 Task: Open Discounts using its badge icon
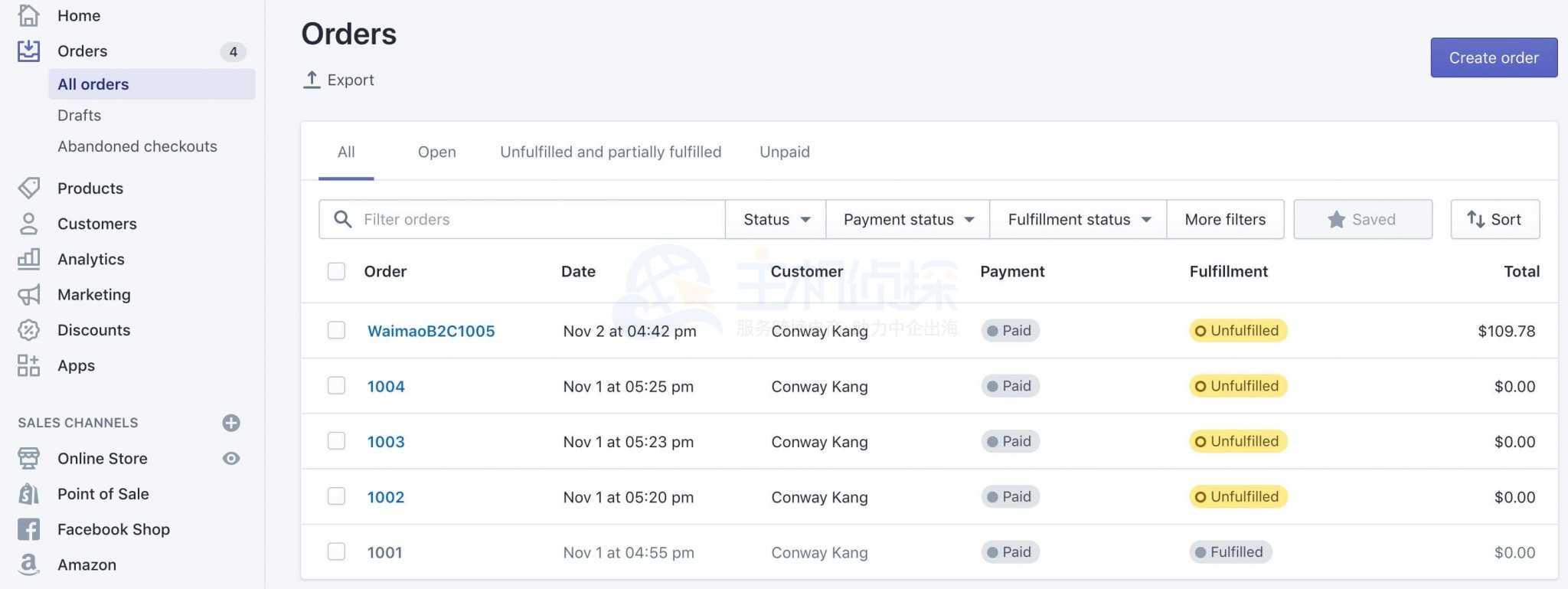point(29,330)
